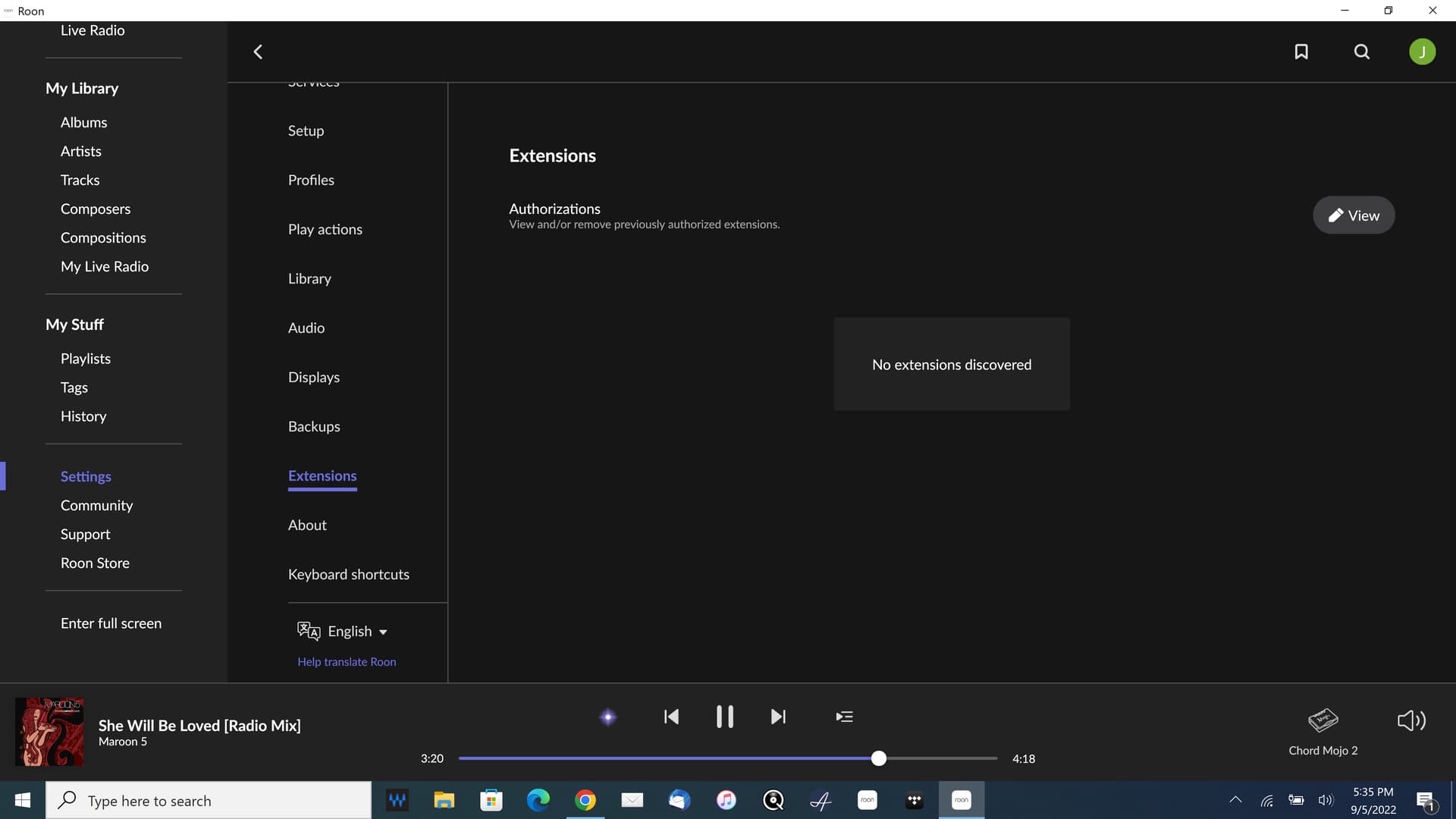Open Microsoft Edge from the taskbar
The width and height of the screenshot is (1456, 819).
538,800
